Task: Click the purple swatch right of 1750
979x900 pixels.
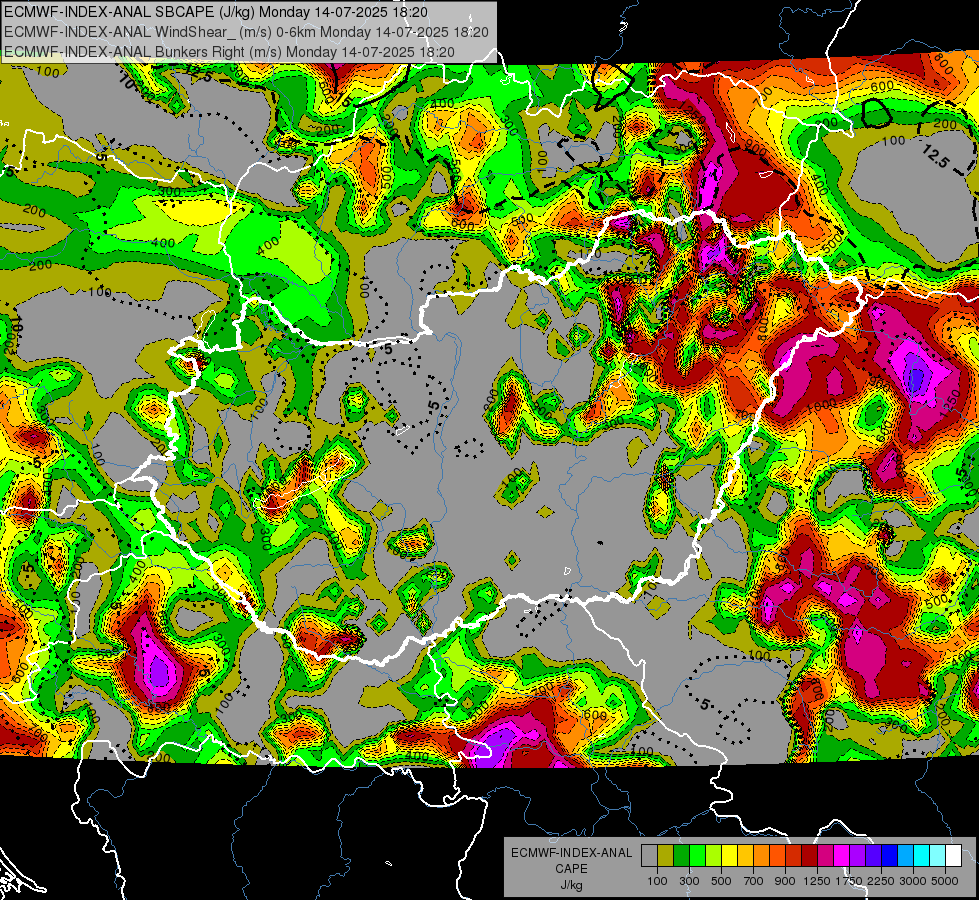Action: (857, 855)
